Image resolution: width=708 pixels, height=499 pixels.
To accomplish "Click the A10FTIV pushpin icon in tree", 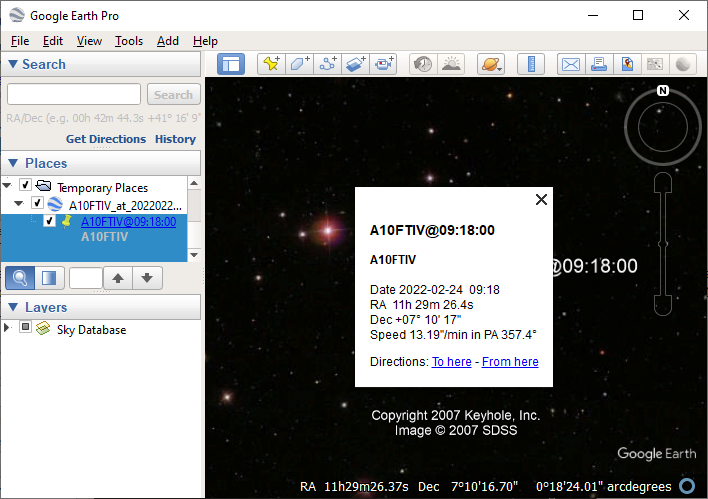I will click(67, 221).
